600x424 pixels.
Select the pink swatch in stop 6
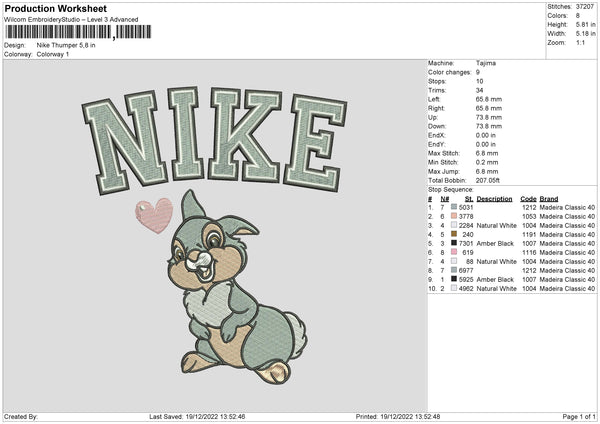pyautogui.click(x=454, y=252)
